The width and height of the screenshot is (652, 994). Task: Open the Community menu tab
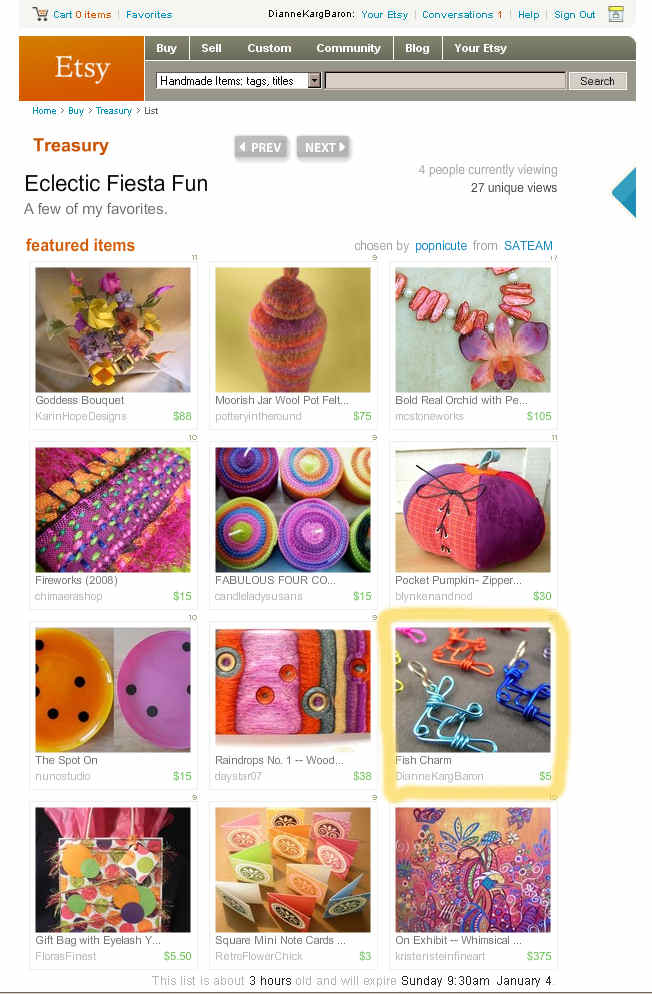348,48
